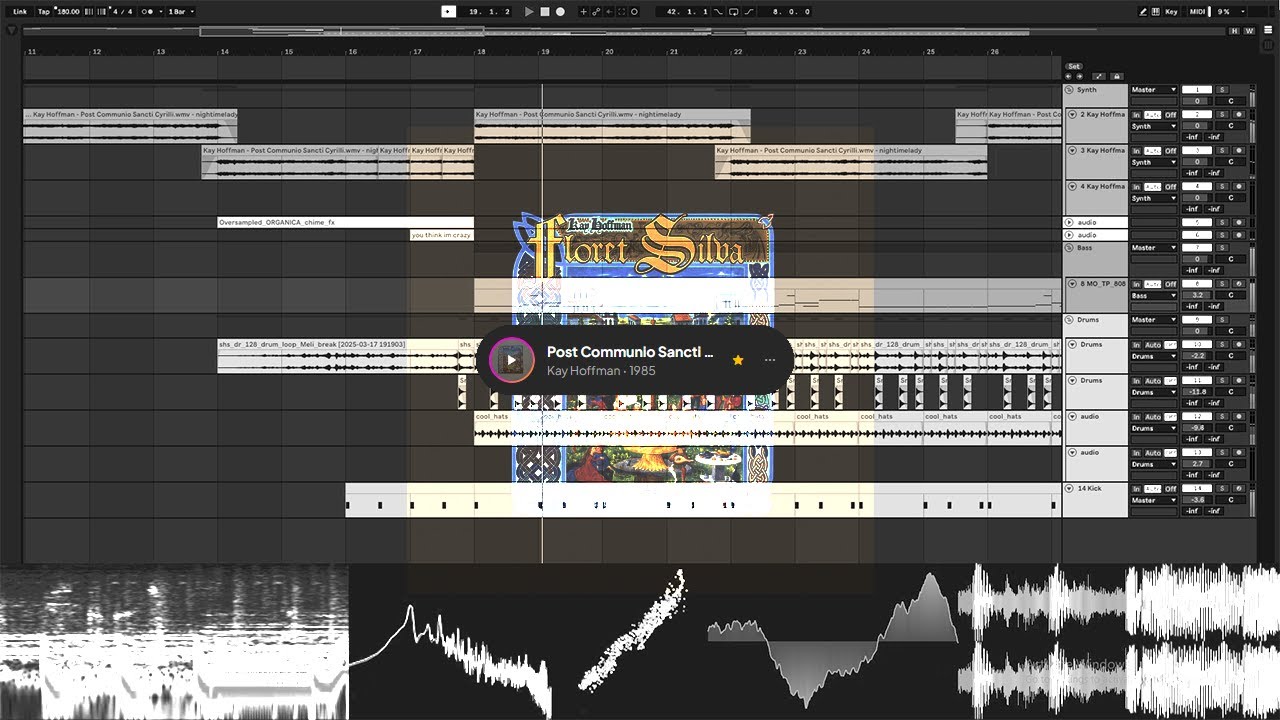1280x720 pixels.
Task: Toggle the Computer MIDI Keyboard icon
Action: click(x=1156, y=12)
